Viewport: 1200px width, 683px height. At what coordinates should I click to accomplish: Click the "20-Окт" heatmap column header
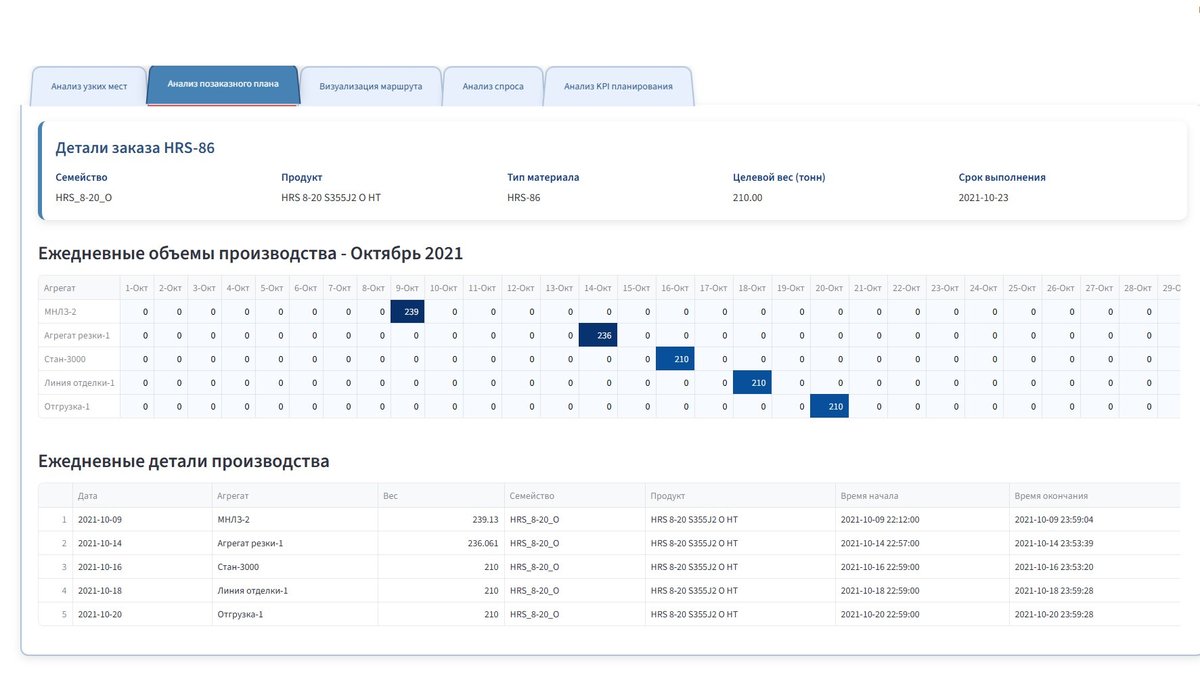[829, 287]
